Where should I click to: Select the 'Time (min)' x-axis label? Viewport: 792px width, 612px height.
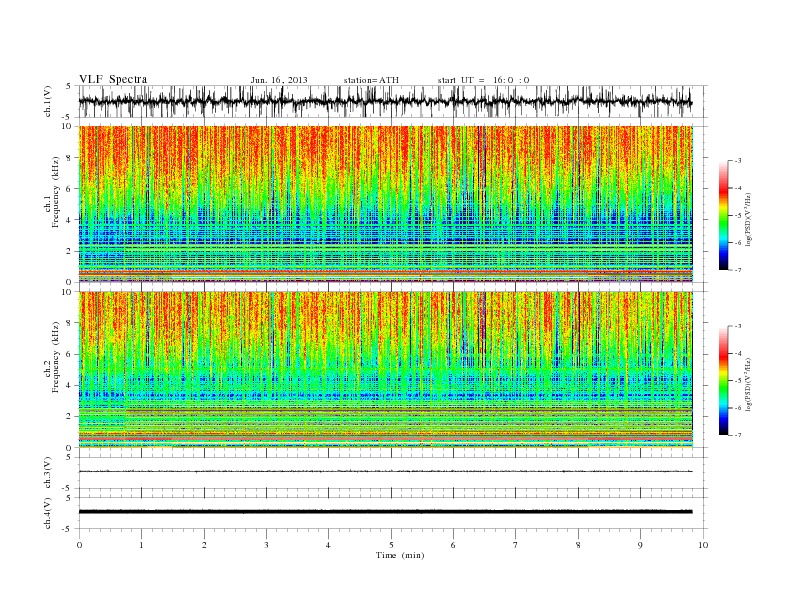(400, 555)
